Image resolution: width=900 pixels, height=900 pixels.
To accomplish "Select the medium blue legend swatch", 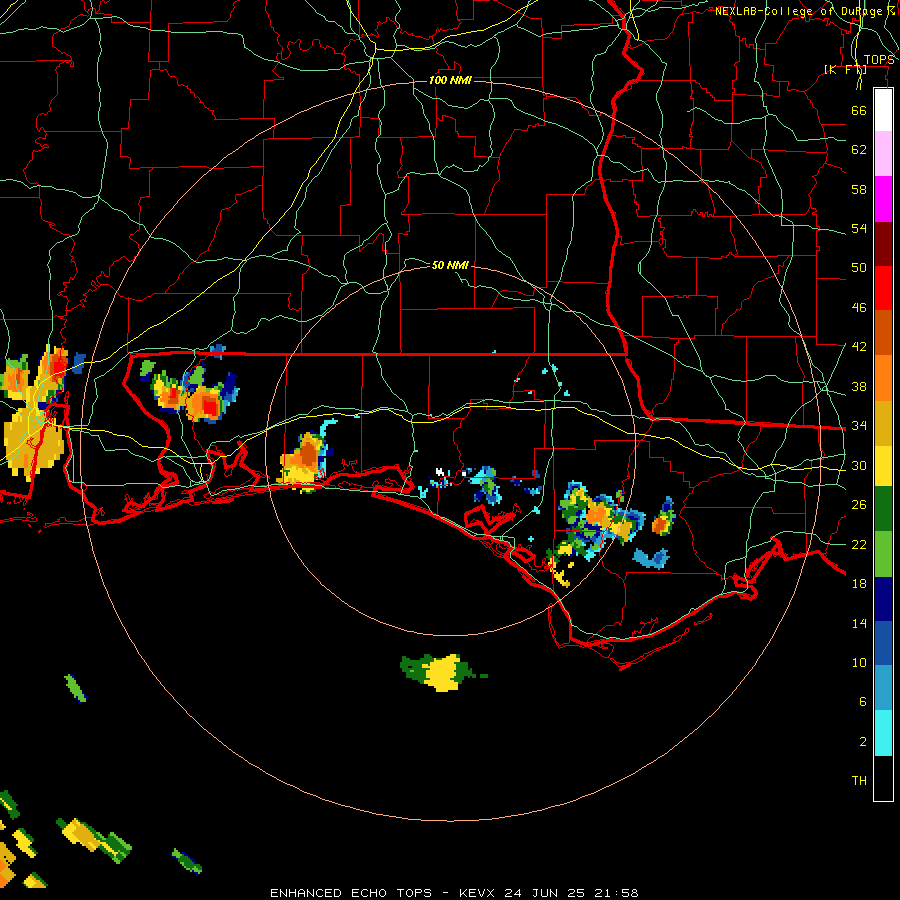I will (x=883, y=643).
